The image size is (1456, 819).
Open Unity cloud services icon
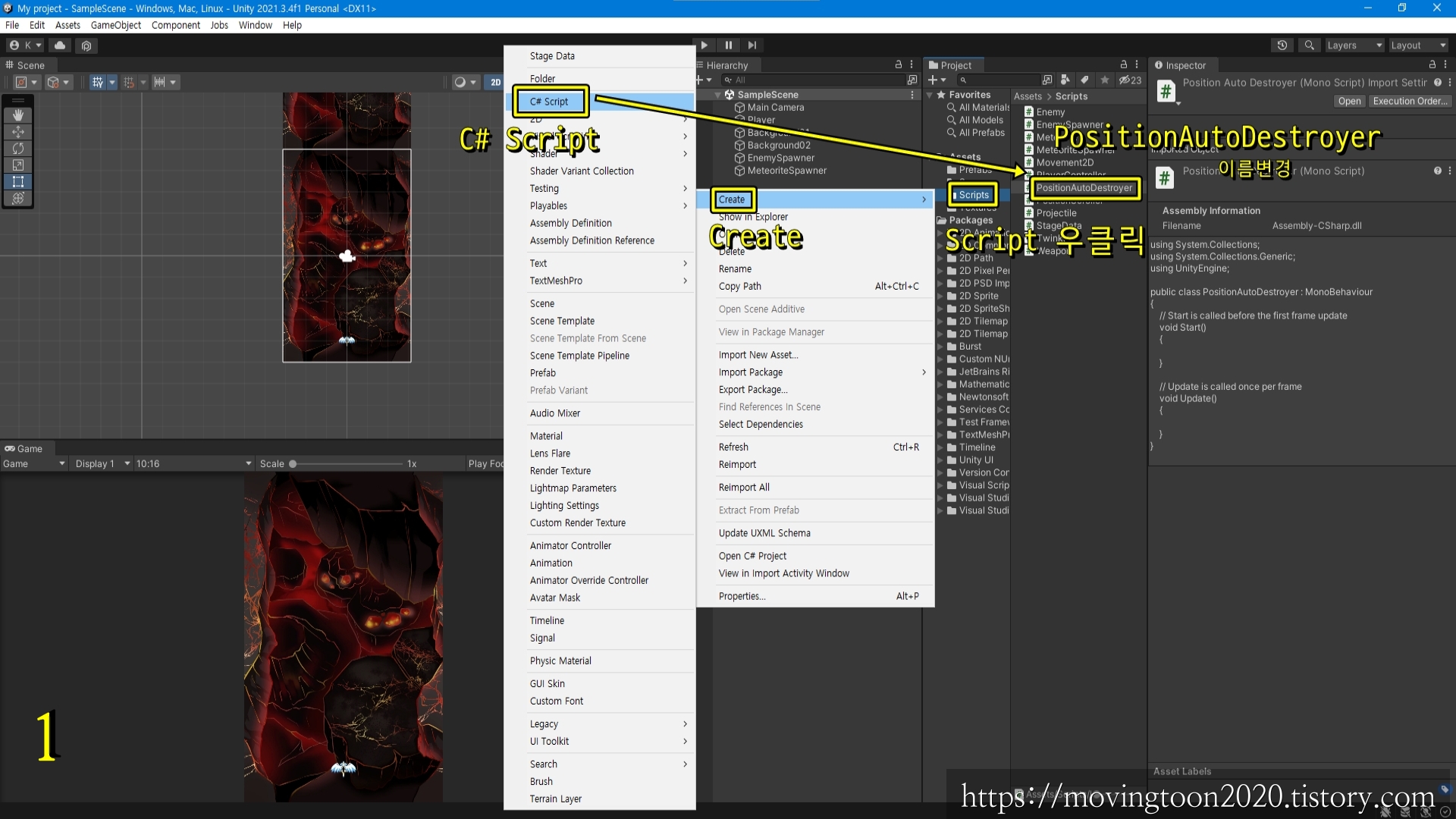coord(60,45)
